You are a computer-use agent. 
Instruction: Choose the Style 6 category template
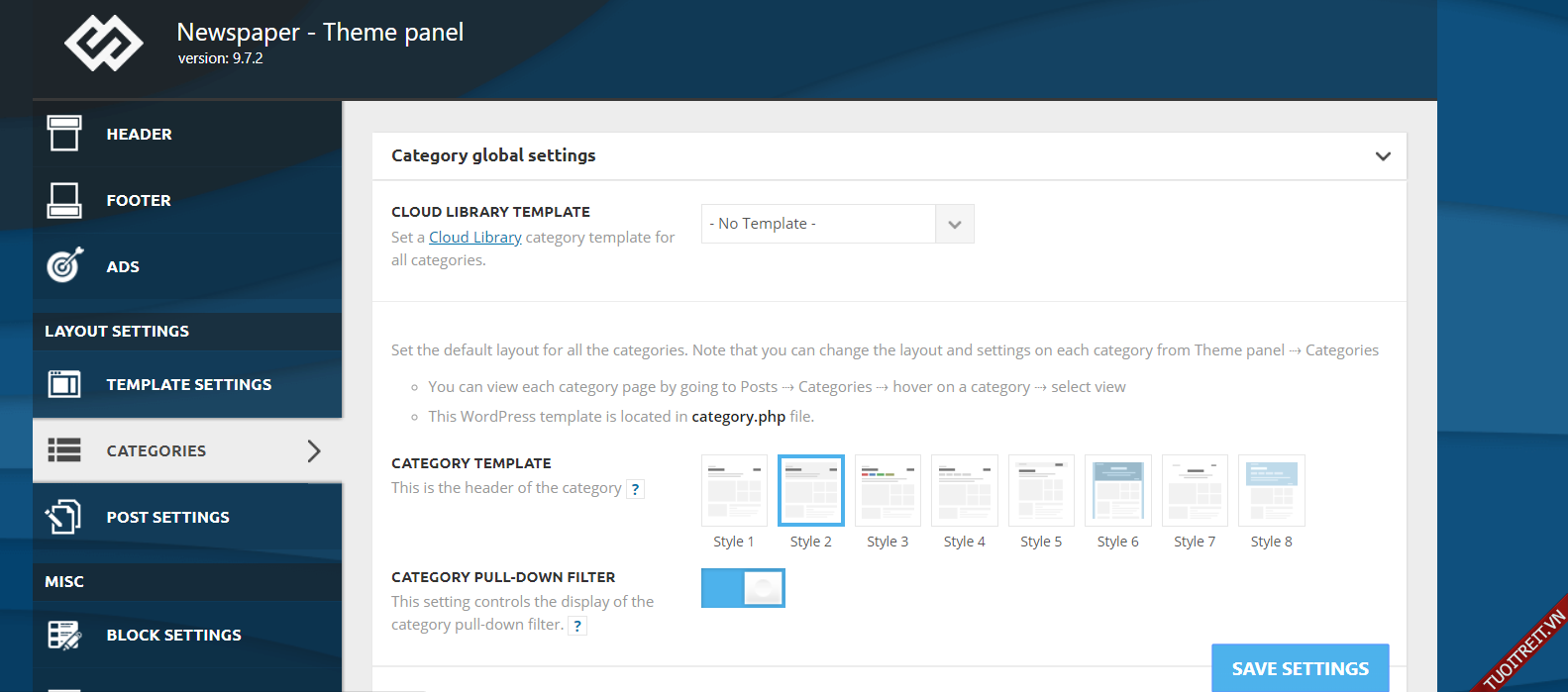pyautogui.click(x=1117, y=490)
